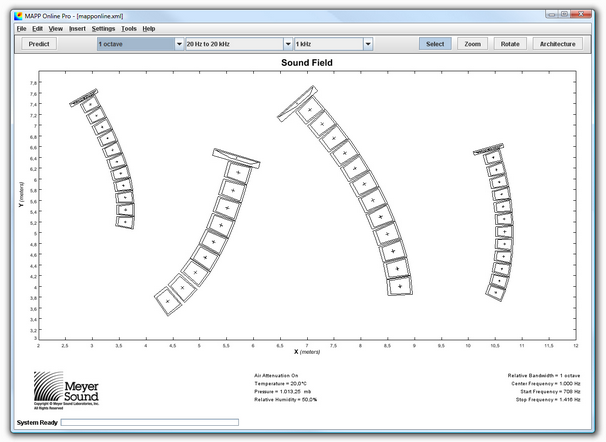
Task: Open the Tools menu
Action: click(x=129, y=29)
